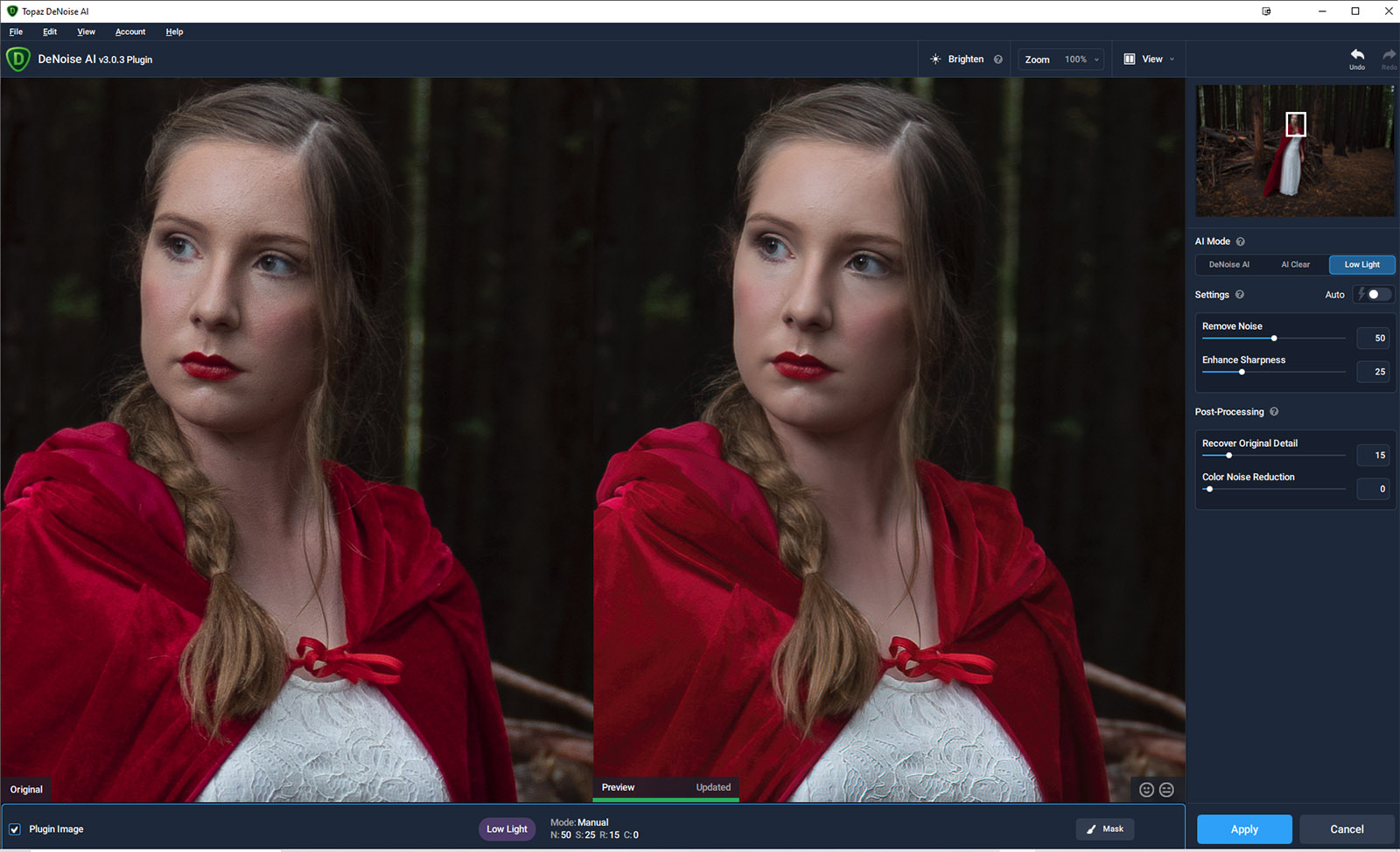Open the File menu

(16, 31)
